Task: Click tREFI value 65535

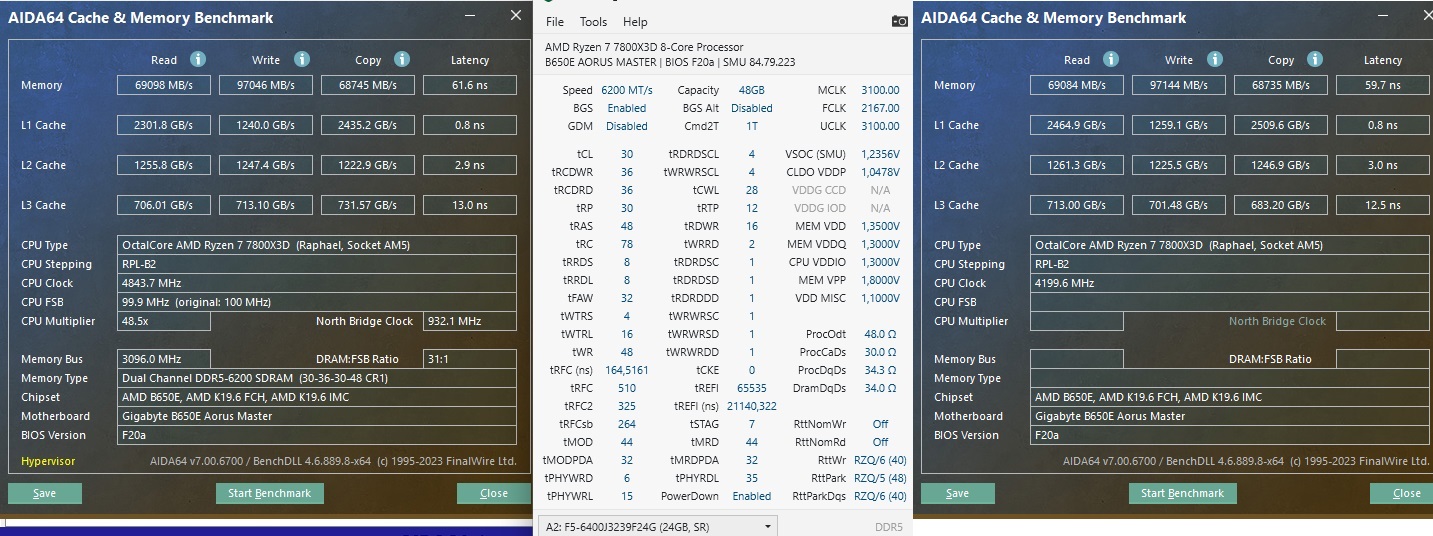Action: [751, 388]
